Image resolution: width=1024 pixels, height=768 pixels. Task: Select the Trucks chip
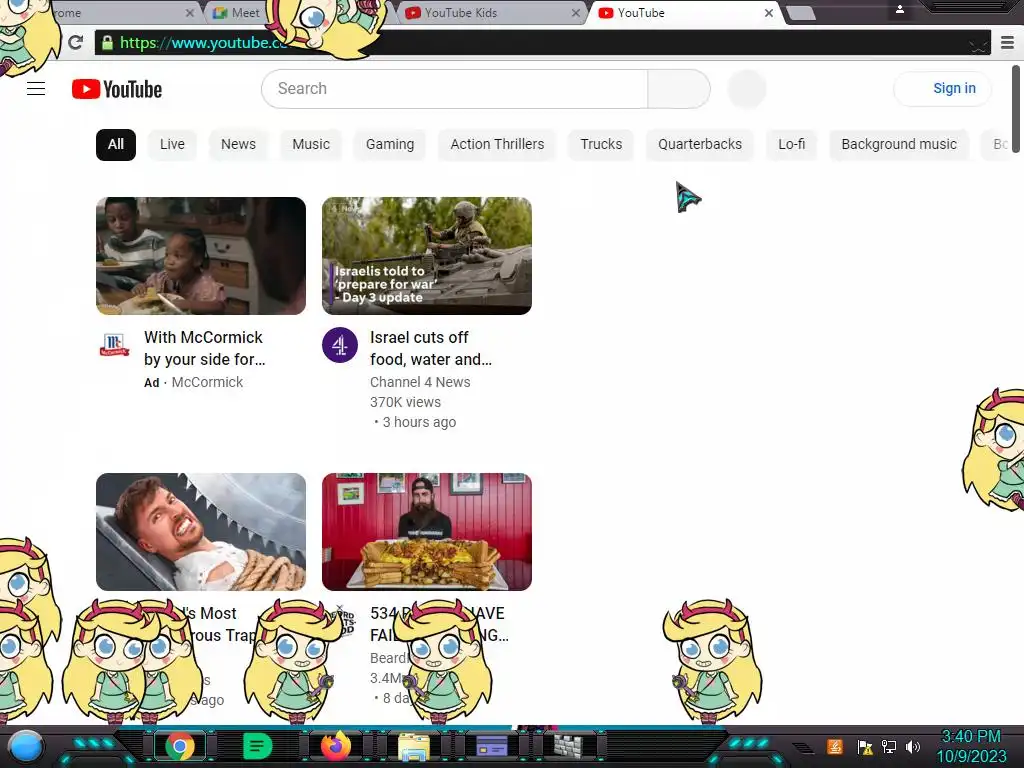tap(601, 144)
